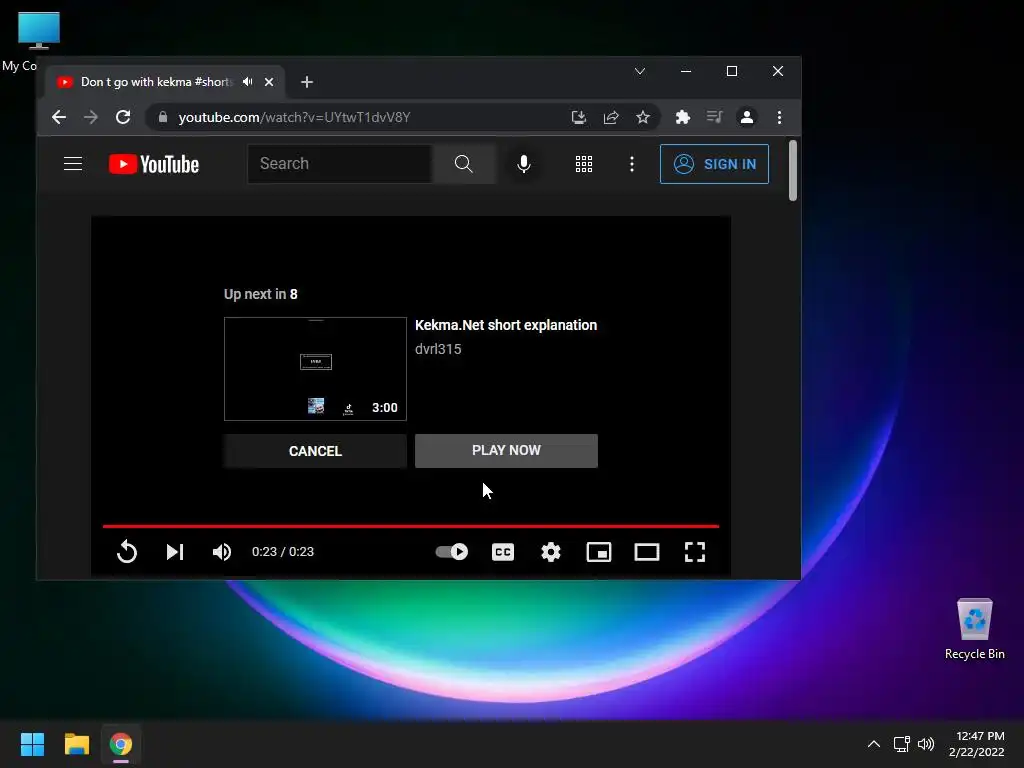Viewport: 1024px width, 768px height.
Task: Click SIGN IN button
Action: 714,164
